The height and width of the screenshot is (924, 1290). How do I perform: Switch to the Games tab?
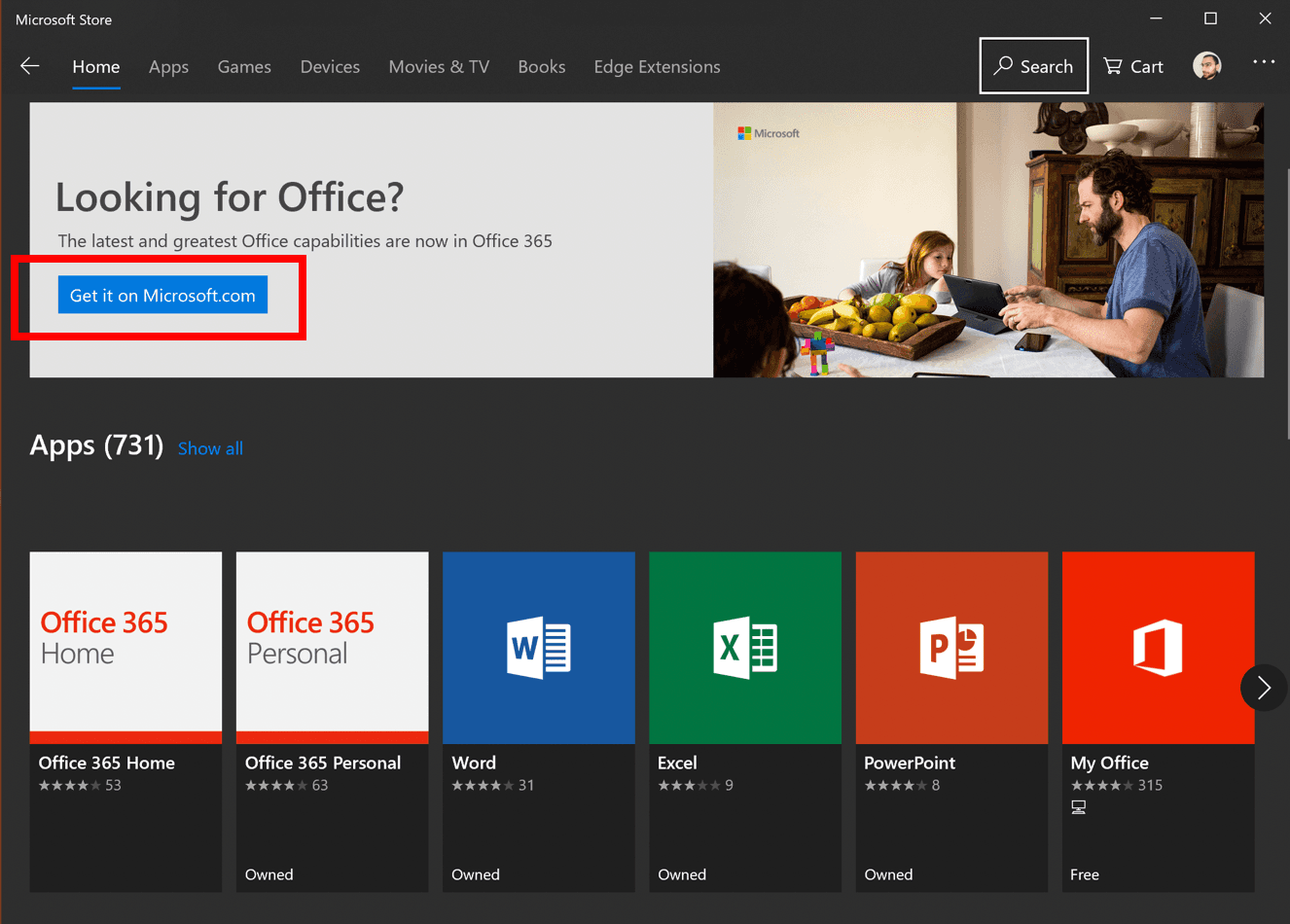click(244, 67)
